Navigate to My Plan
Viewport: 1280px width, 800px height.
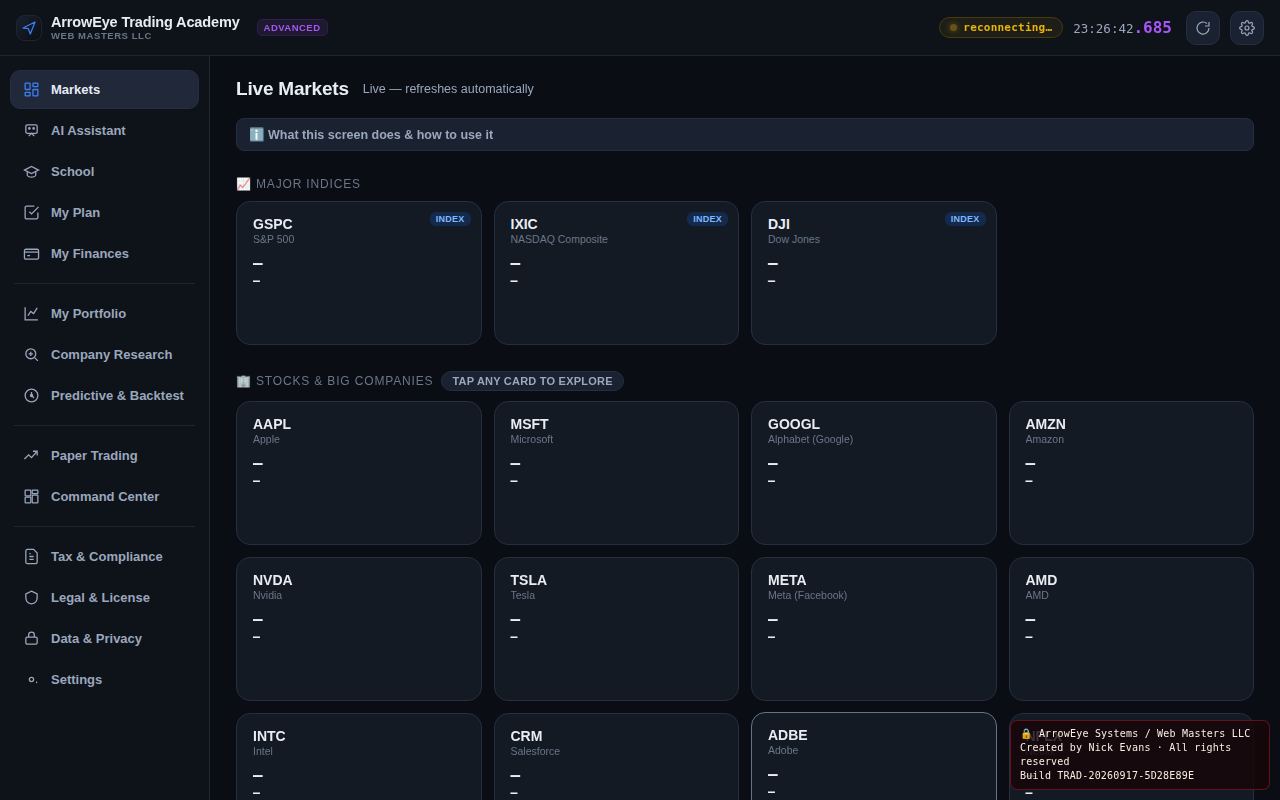coord(104,213)
